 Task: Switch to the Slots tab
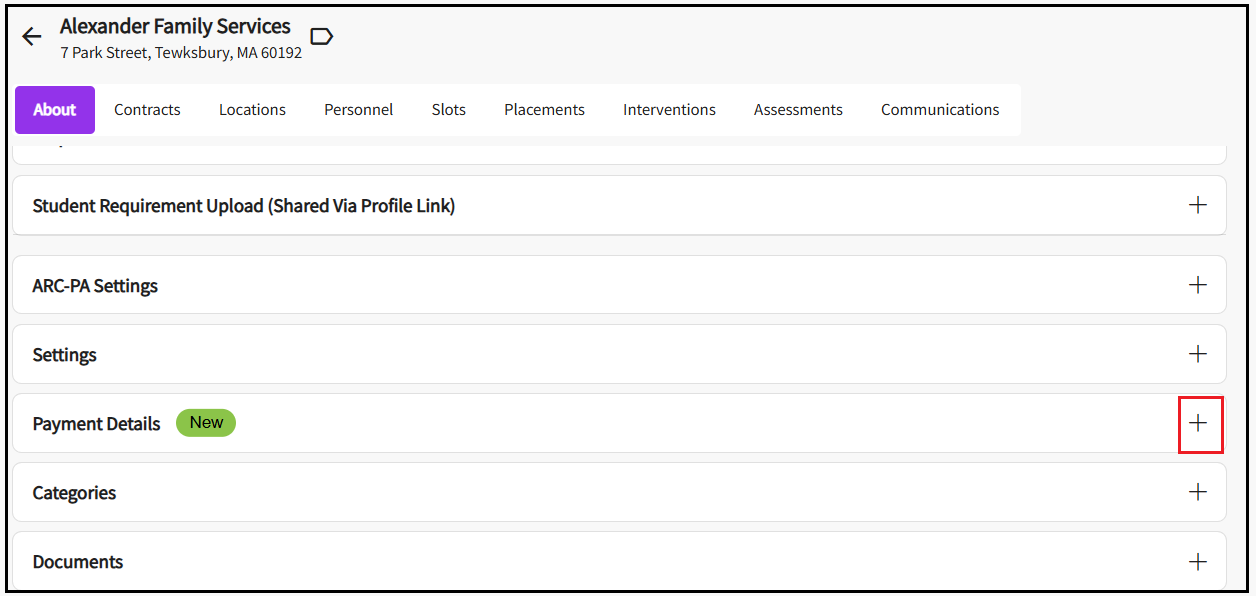449,110
